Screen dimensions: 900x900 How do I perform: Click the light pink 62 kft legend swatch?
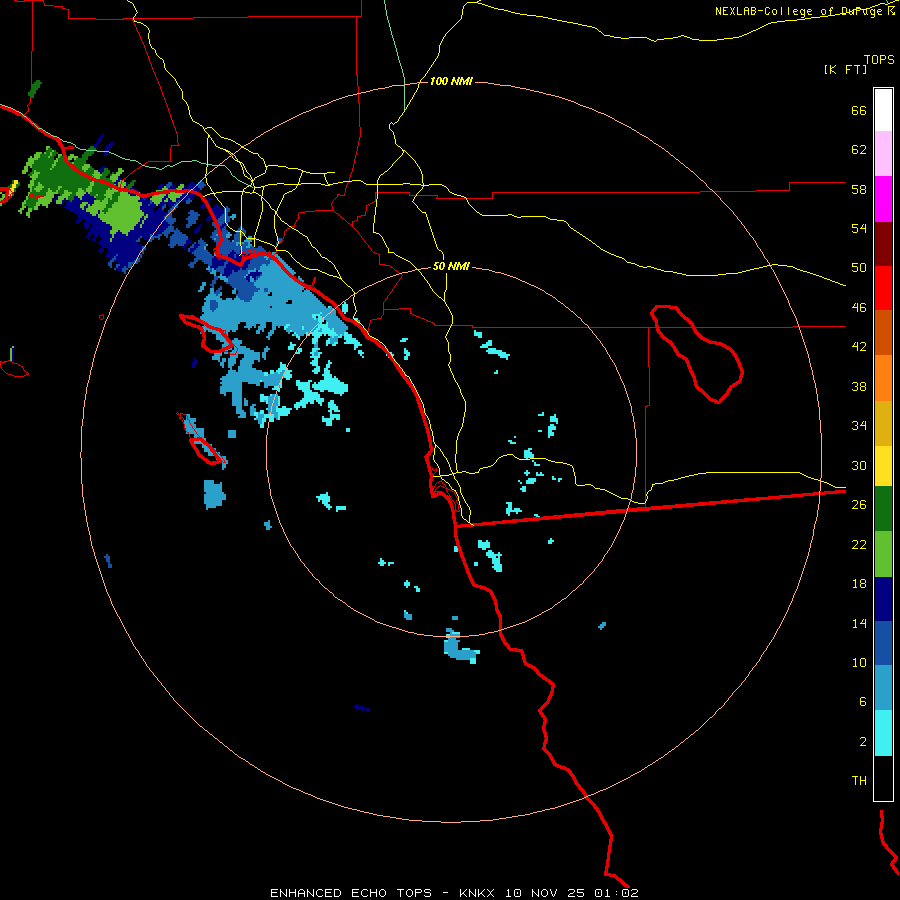(883, 153)
